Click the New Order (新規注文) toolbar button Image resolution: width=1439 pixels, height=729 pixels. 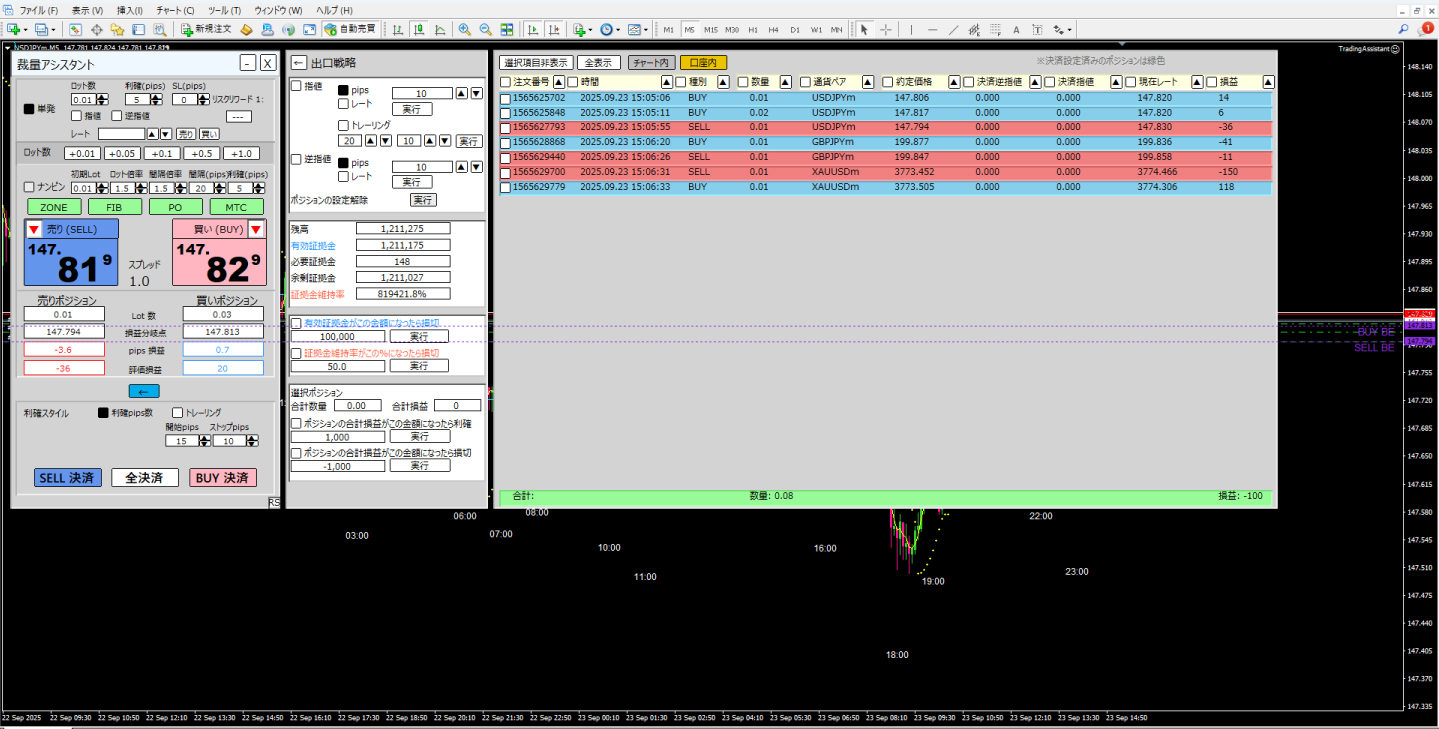[207, 29]
